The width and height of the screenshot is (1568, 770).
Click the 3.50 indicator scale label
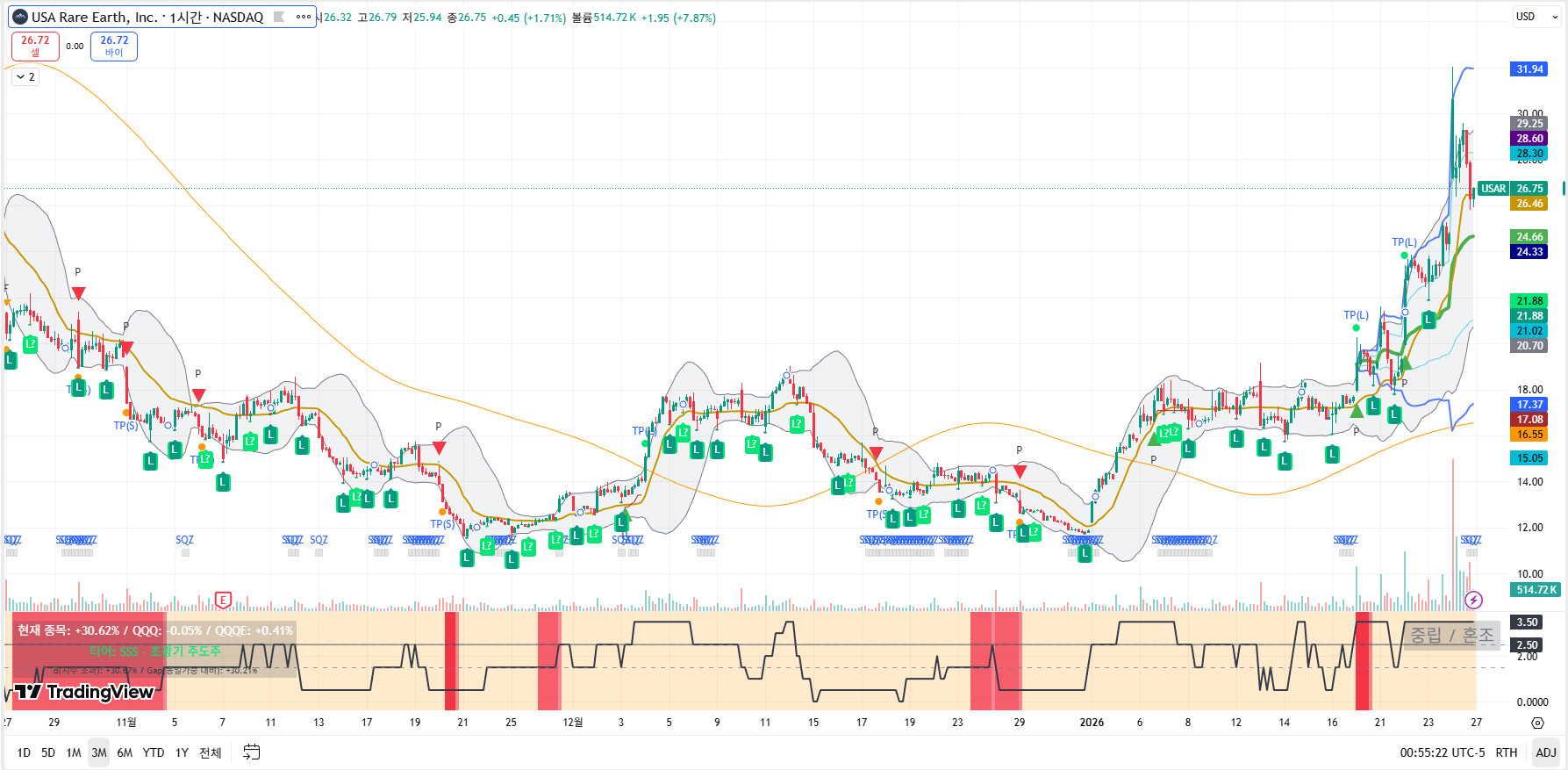1528,622
